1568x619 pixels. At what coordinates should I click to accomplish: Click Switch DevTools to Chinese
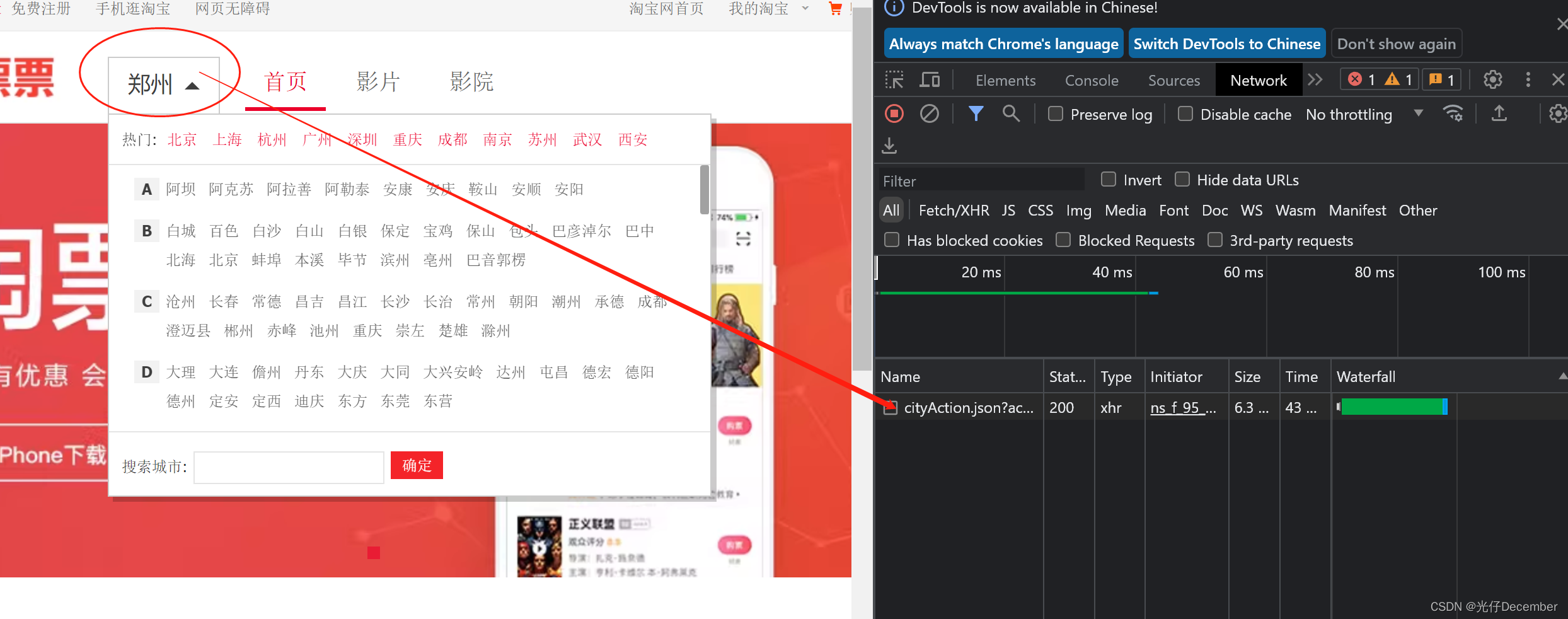1226,43
